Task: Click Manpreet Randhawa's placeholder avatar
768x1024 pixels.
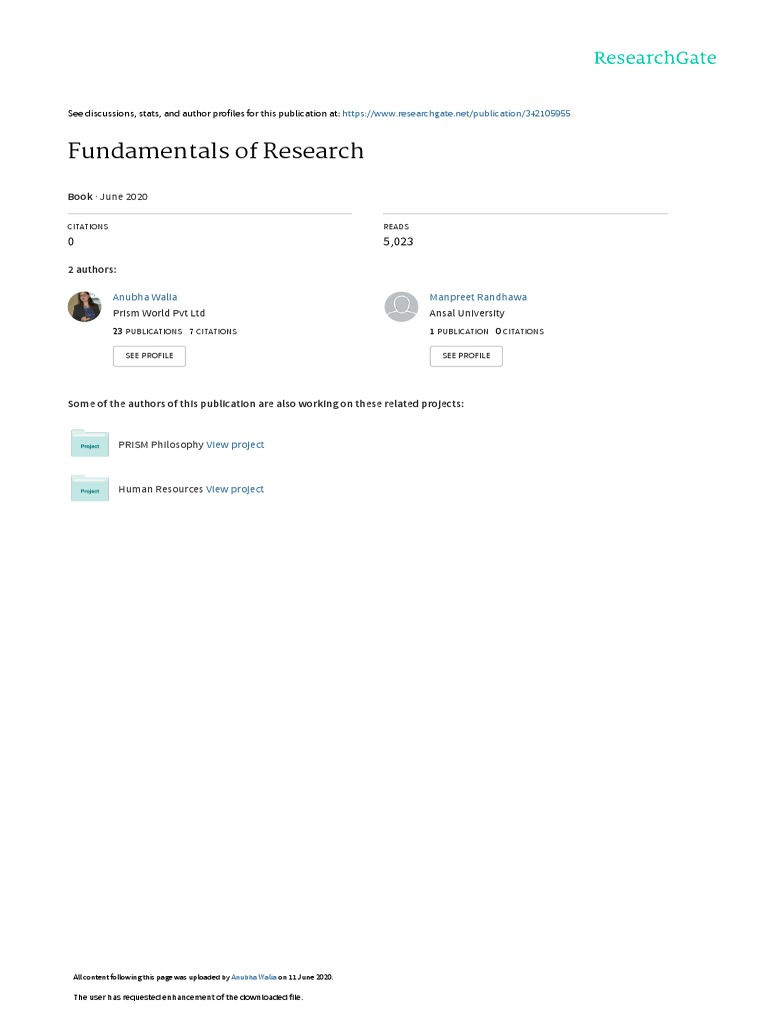Action: coord(401,307)
